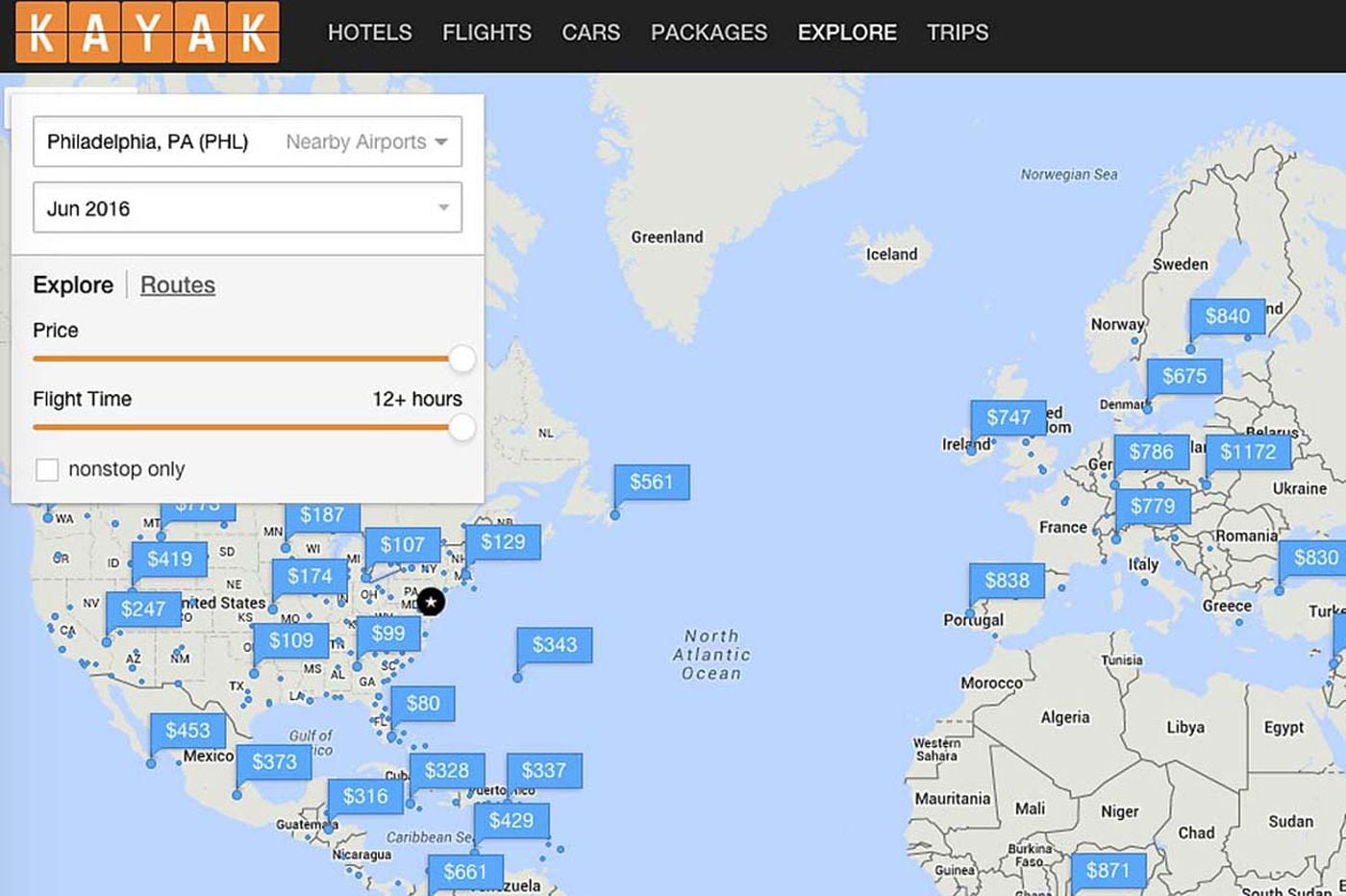This screenshot has height=896, width=1346.
Task: Click the Flight Time slider handle
Action: click(x=462, y=428)
